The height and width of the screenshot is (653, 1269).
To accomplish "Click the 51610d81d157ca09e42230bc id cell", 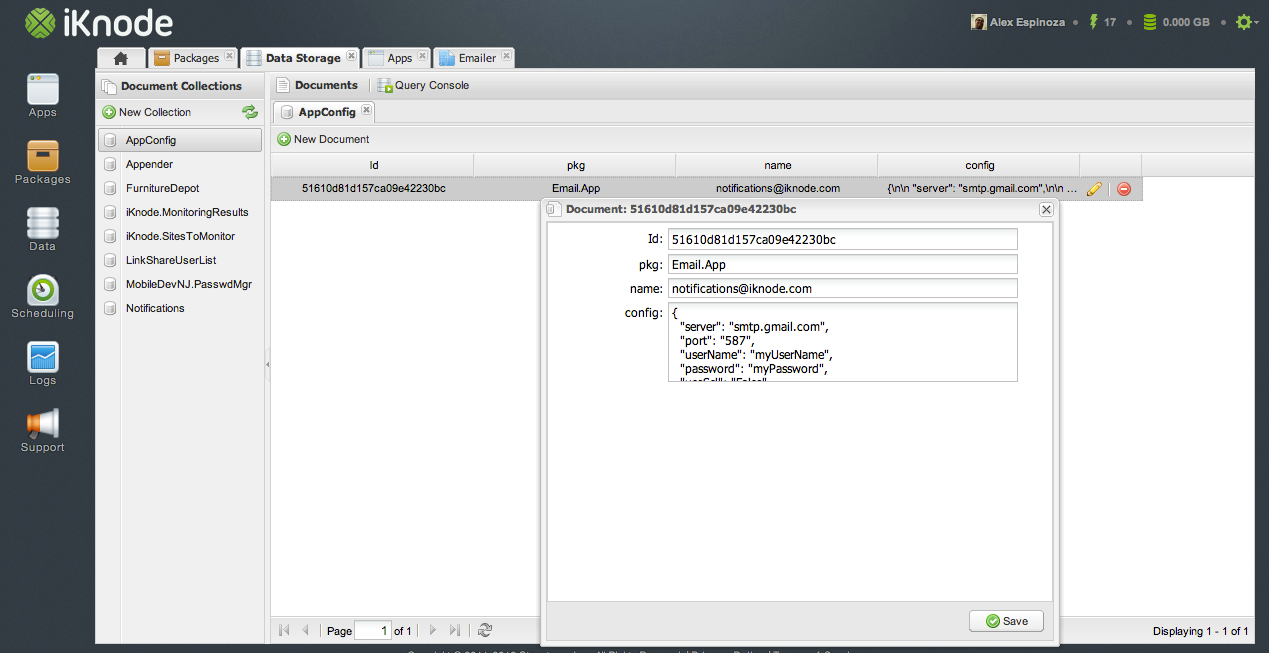I will coord(373,188).
